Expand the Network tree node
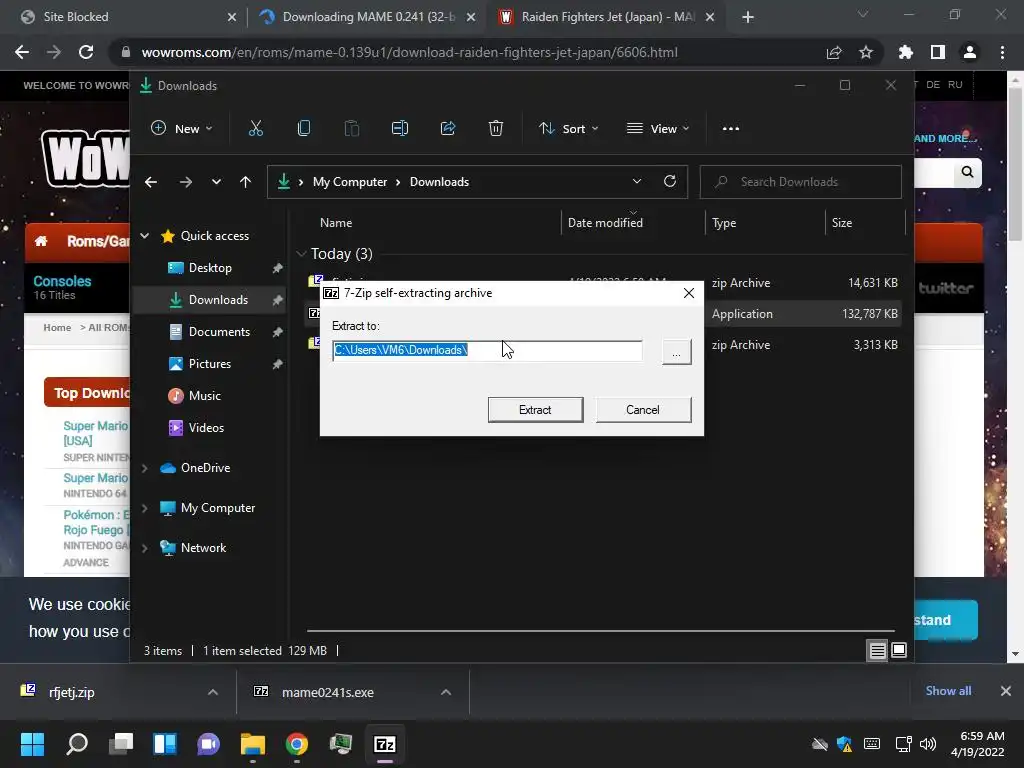 [x=145, y=548]
